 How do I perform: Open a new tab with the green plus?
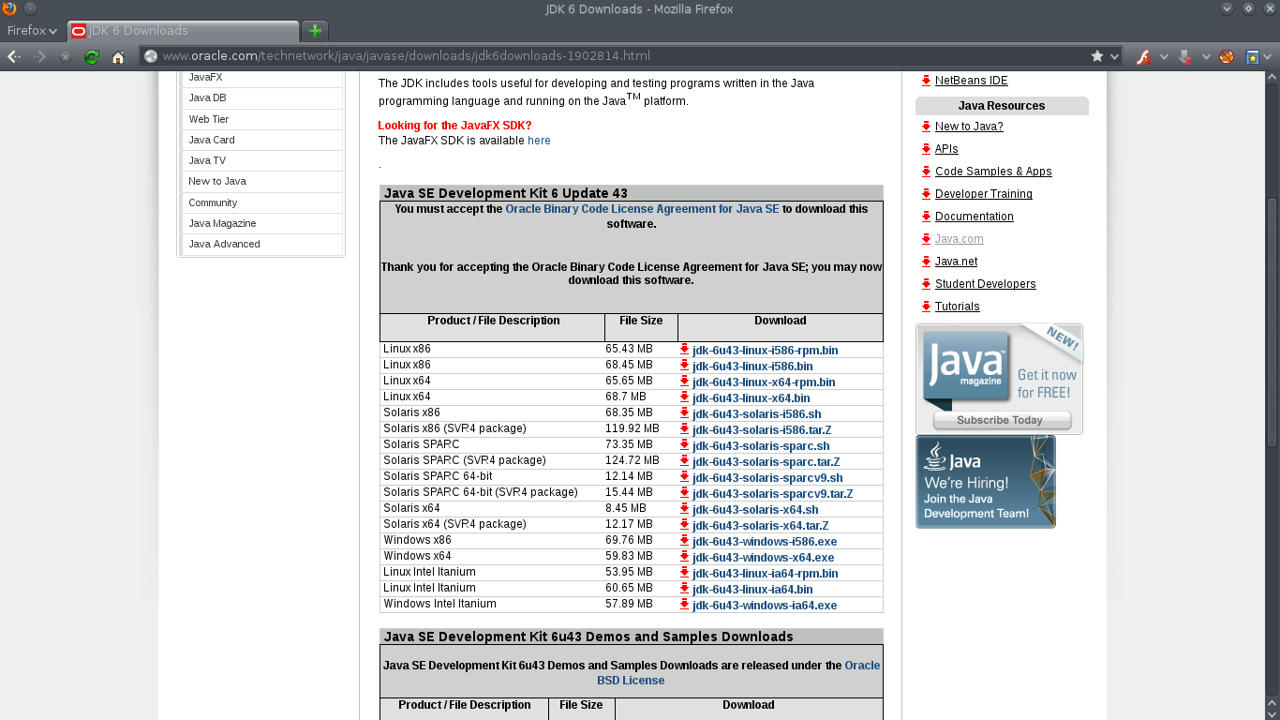point(315,31)
